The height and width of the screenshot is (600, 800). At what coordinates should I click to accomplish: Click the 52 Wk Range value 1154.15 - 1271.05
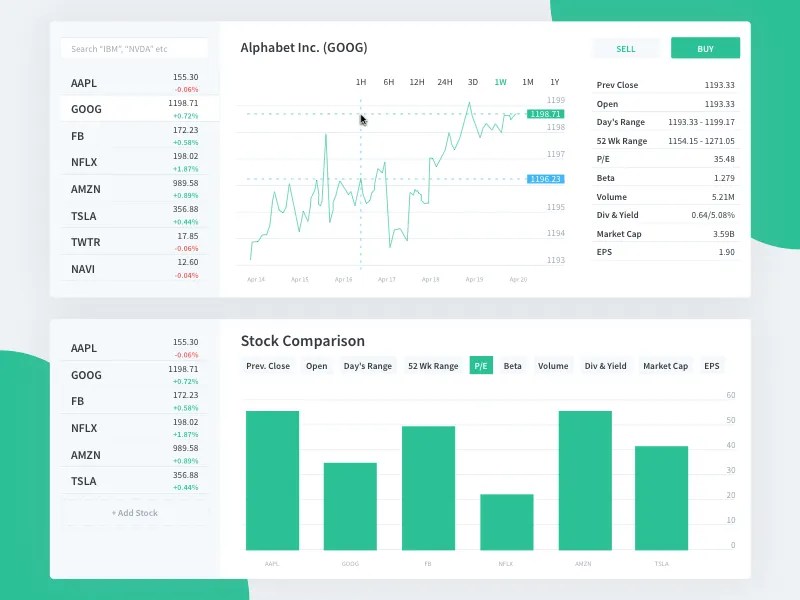(x=701, y=141)
